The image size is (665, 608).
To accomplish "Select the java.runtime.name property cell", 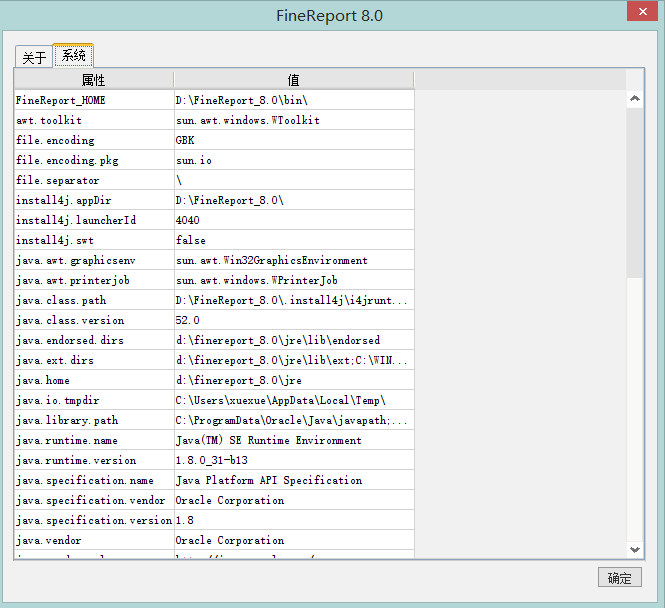I will pos(94,440).
